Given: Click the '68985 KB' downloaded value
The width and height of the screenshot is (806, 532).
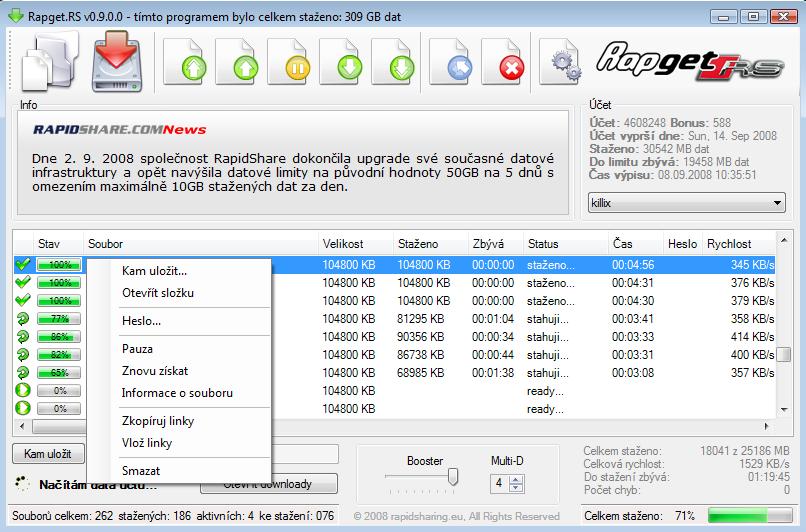Looking at the screenshot, I should (420, 373).
